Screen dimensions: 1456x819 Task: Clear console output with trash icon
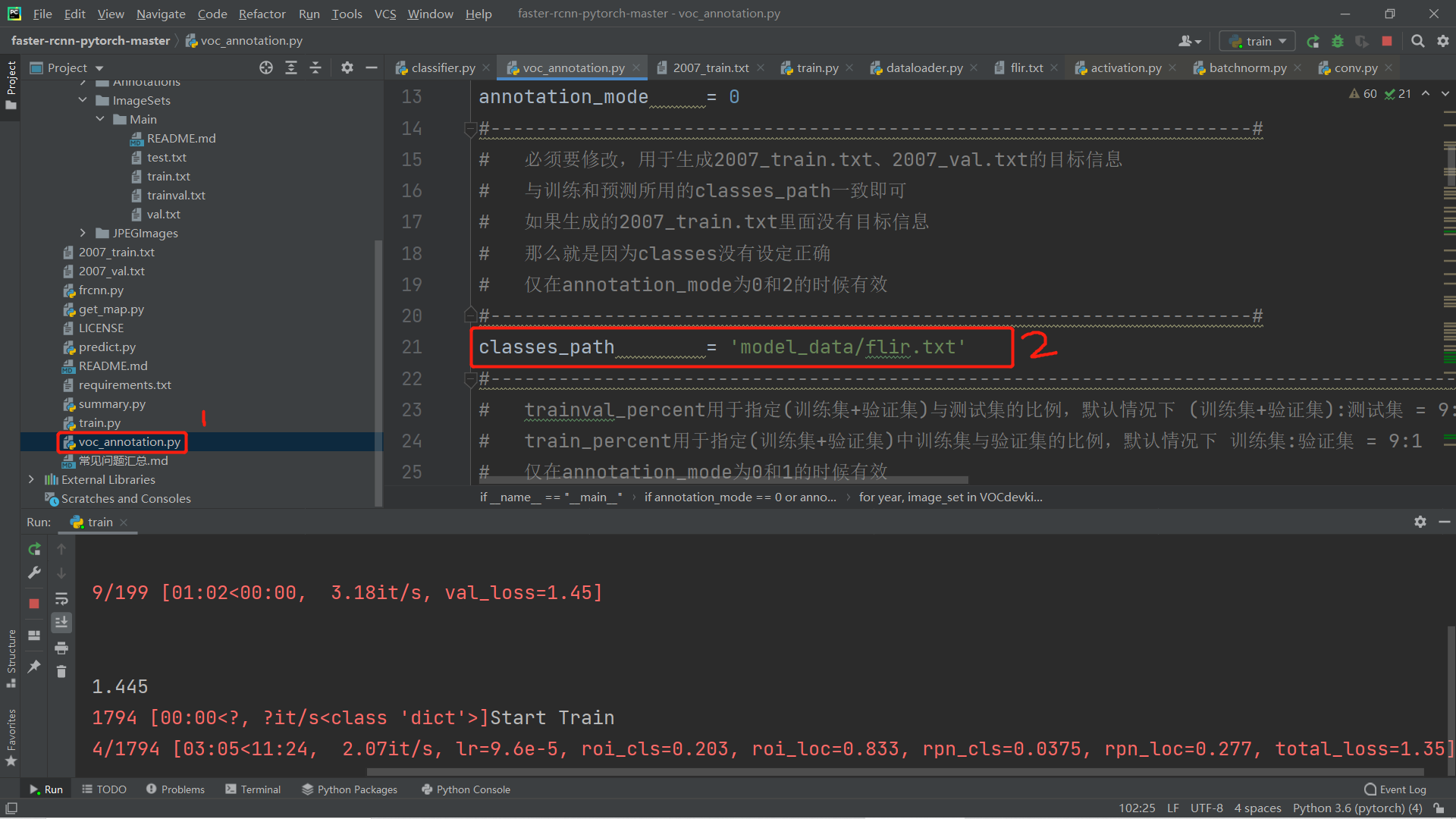61,671
